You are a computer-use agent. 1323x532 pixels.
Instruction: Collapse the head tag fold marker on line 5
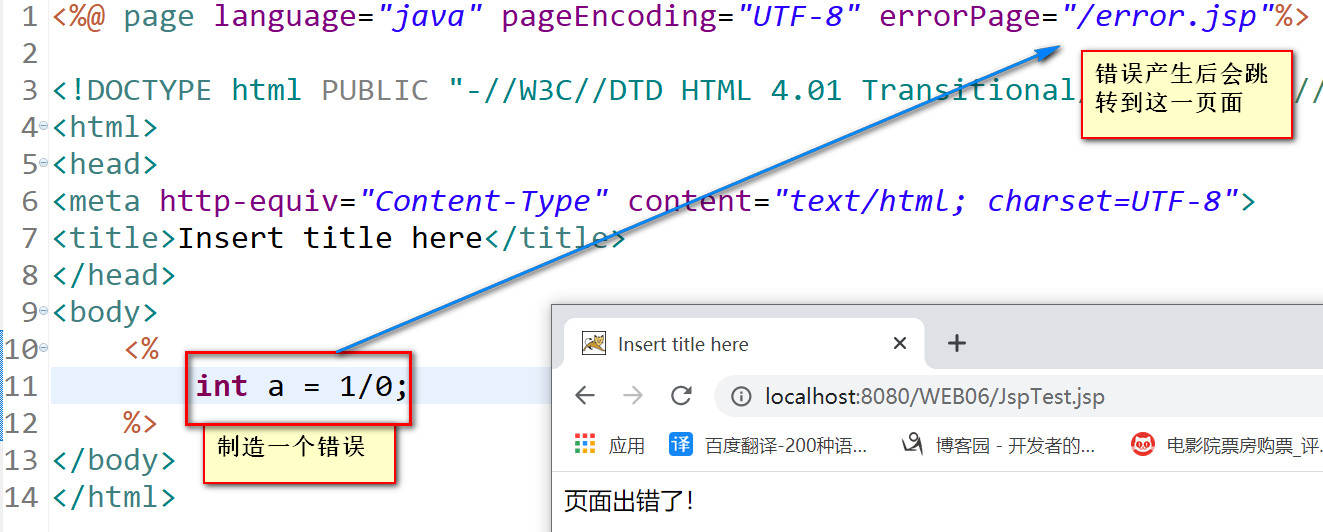[43, 165]
